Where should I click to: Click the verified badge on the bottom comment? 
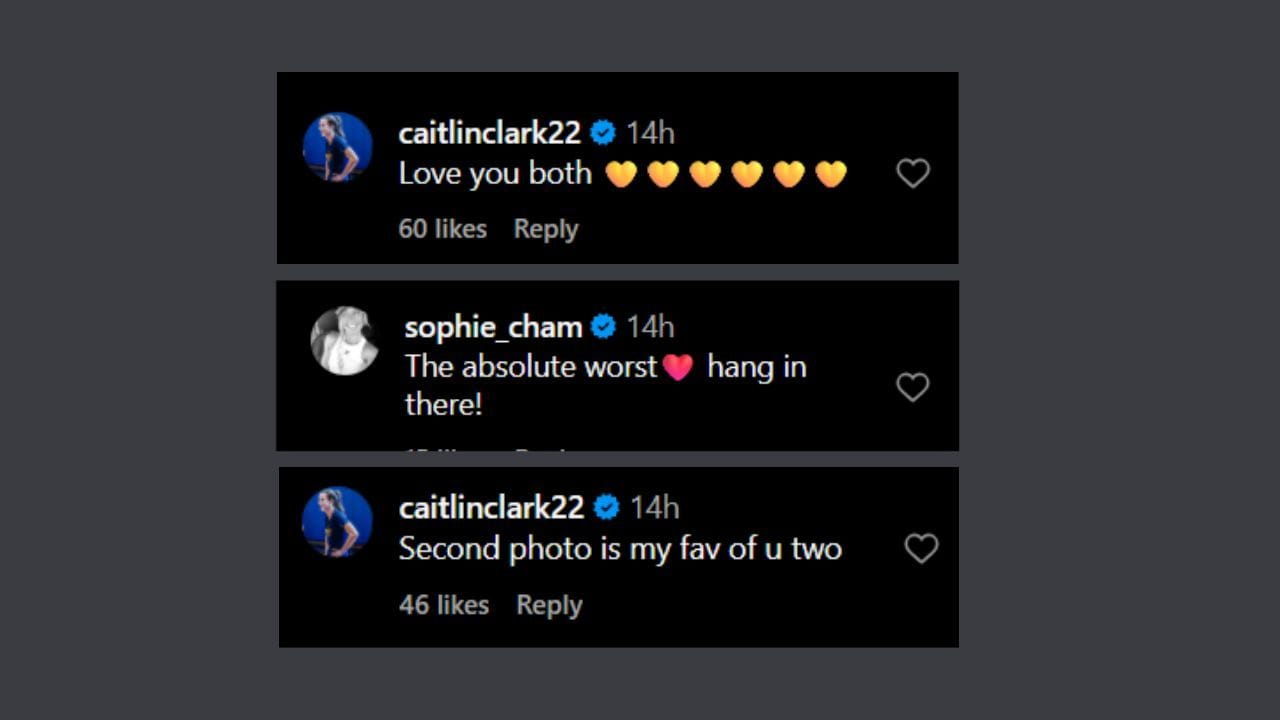click(x=607, y=507)
